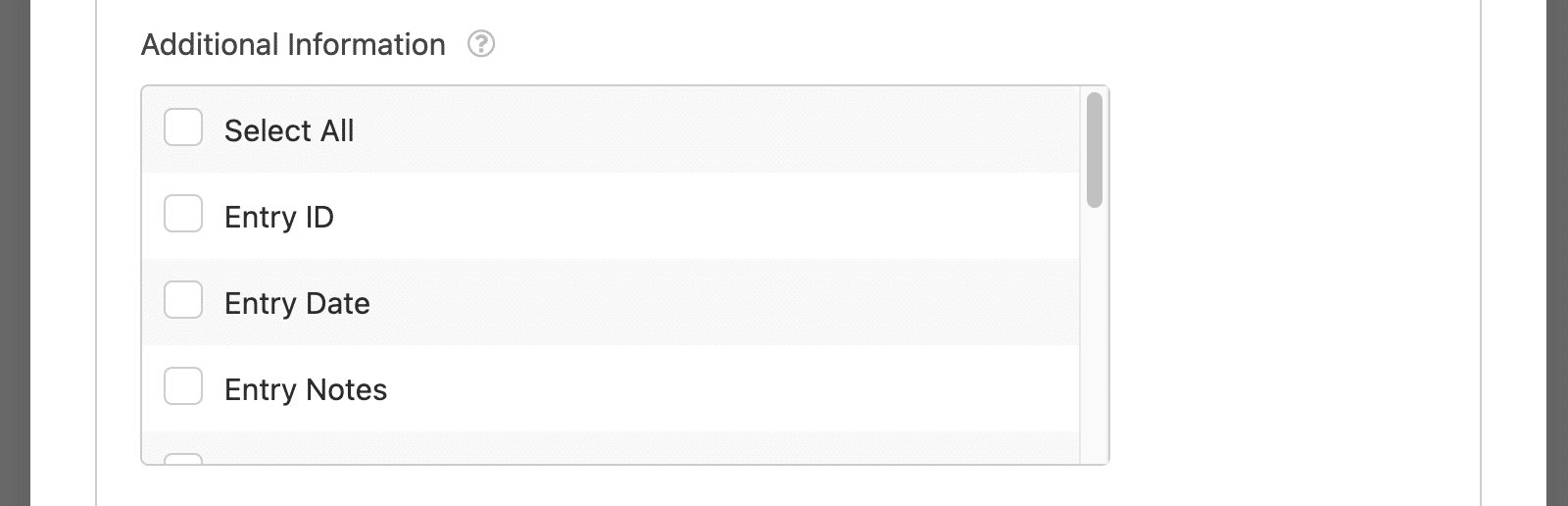
Task: Click the Entry ID label text
Action: 279,217
